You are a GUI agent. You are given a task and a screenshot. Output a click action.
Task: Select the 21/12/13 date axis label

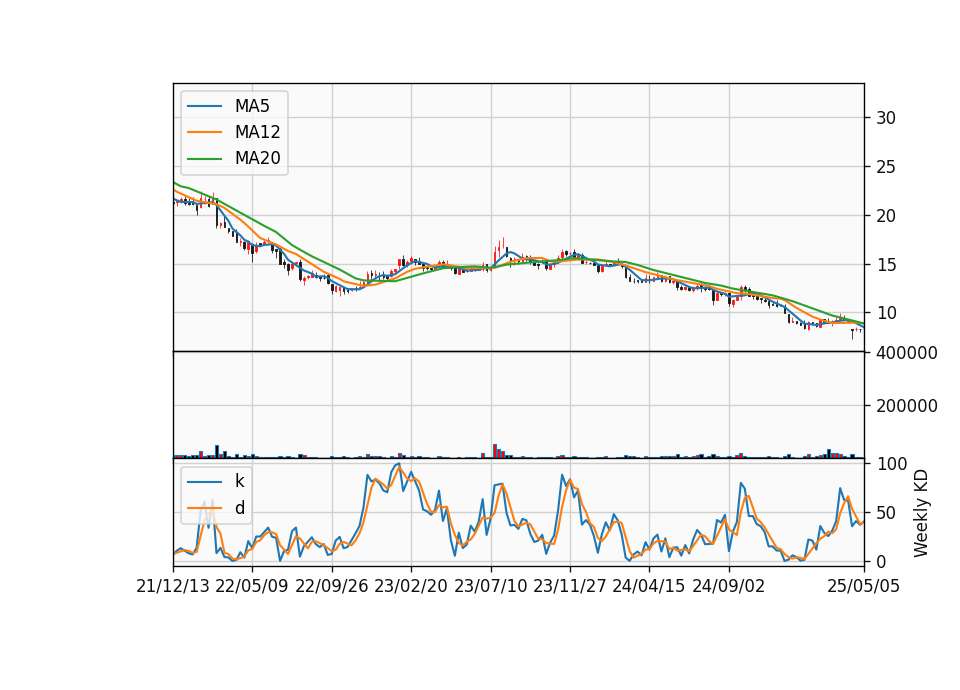click(173, 587)
